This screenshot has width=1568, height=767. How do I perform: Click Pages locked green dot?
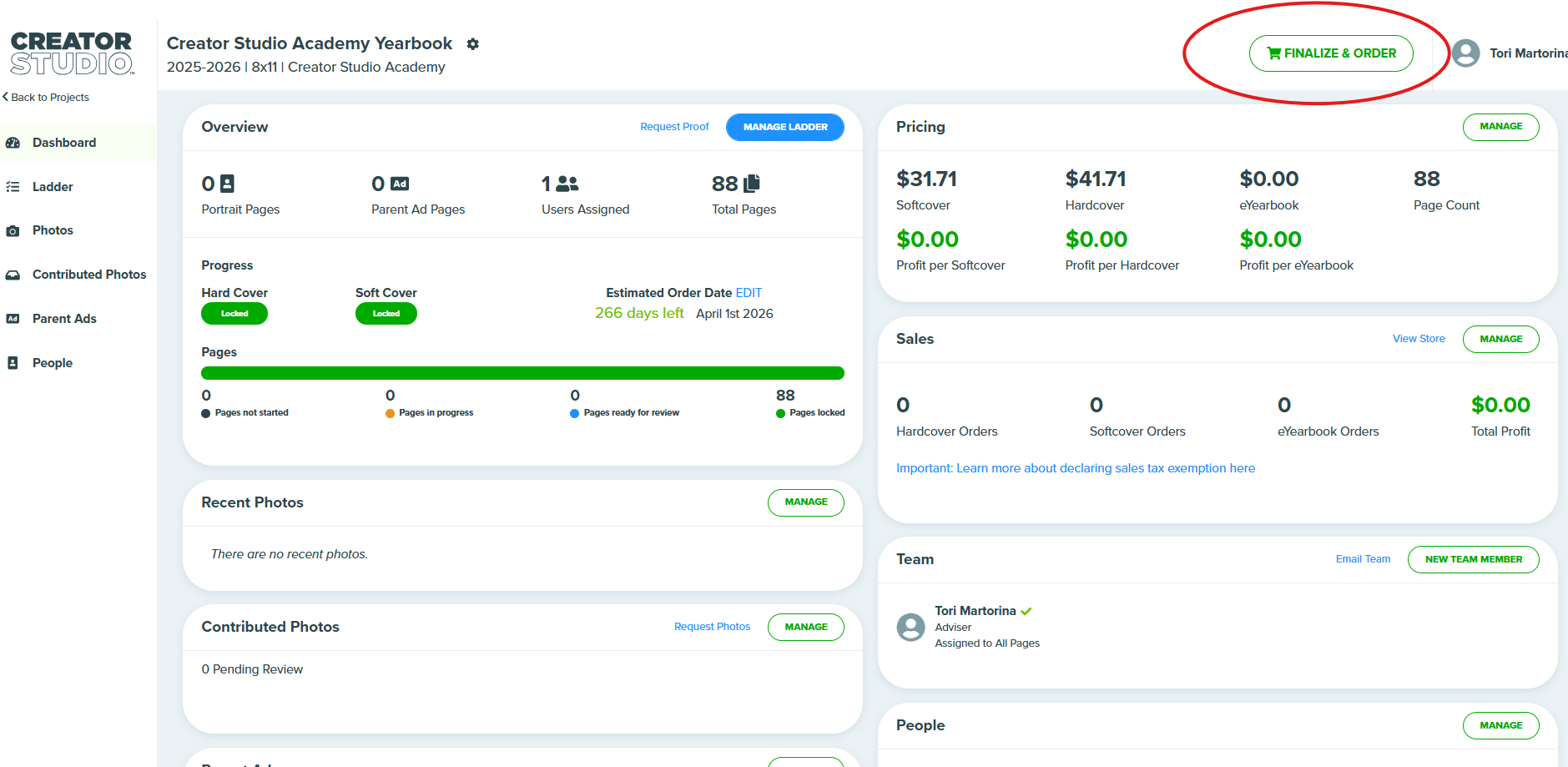point(780,413)
